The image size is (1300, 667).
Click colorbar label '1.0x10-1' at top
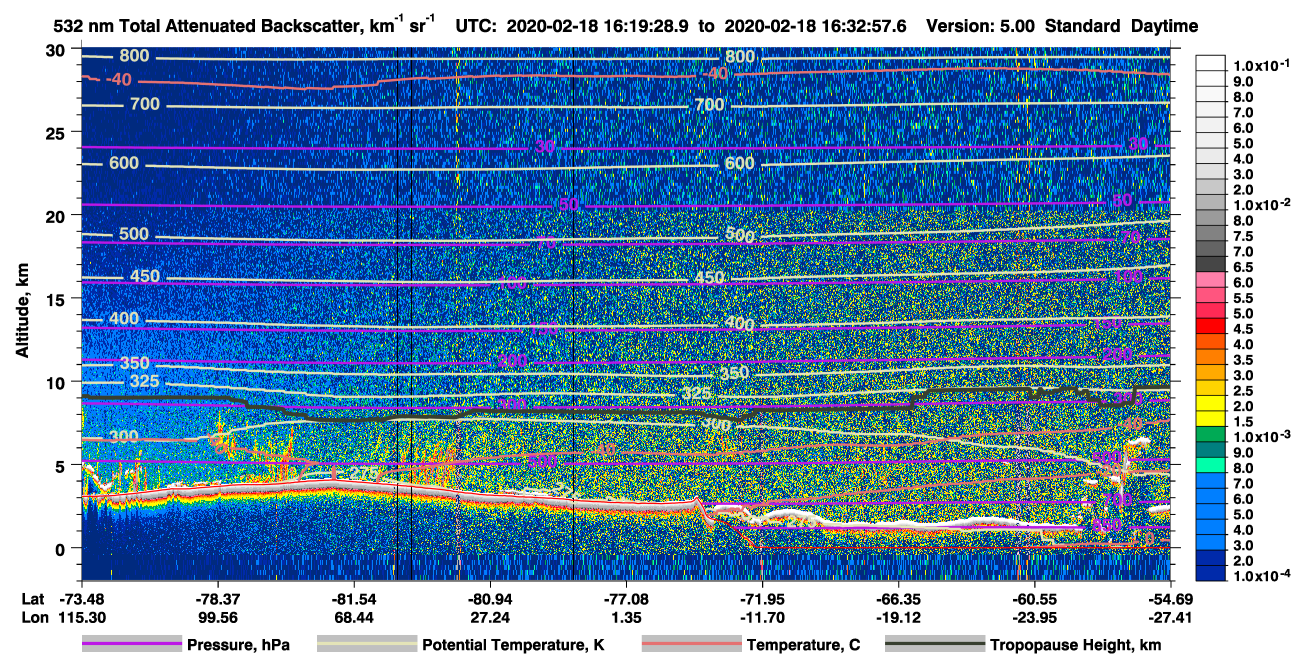tap(1263, 65)
